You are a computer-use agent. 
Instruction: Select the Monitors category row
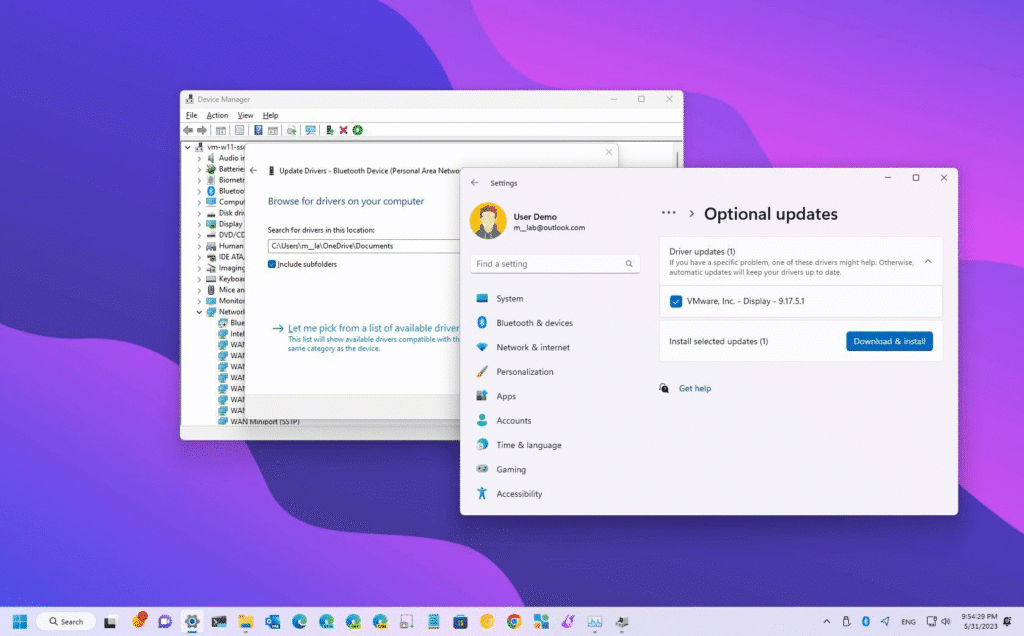(x=225, y=301)
